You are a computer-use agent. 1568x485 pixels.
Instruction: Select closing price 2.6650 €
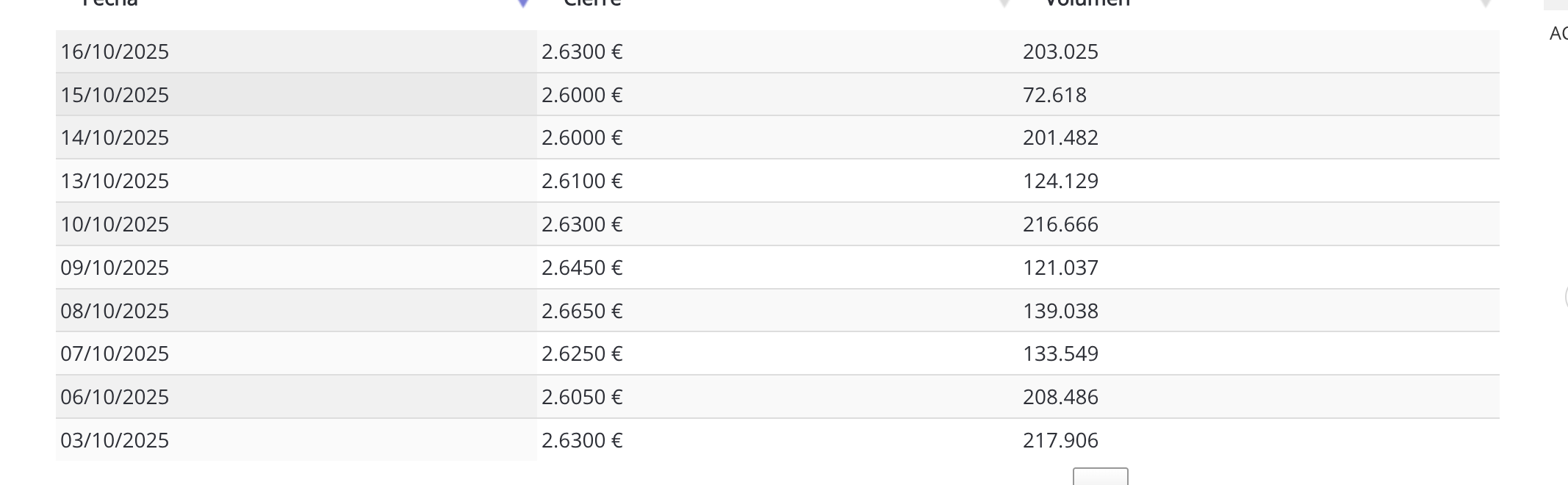(582, 311)
